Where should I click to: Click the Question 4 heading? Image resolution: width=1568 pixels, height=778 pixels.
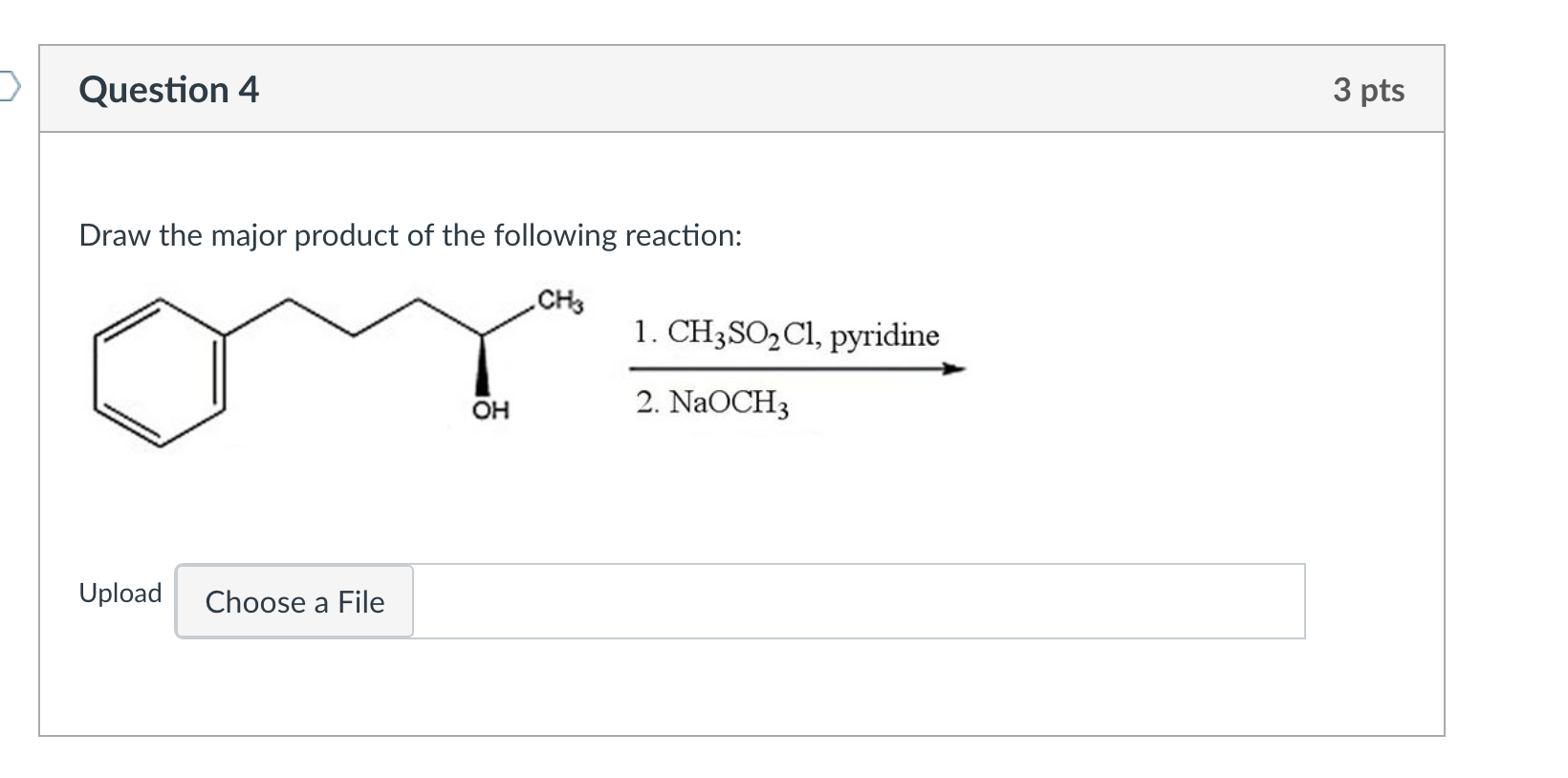[x=169, y=90]
